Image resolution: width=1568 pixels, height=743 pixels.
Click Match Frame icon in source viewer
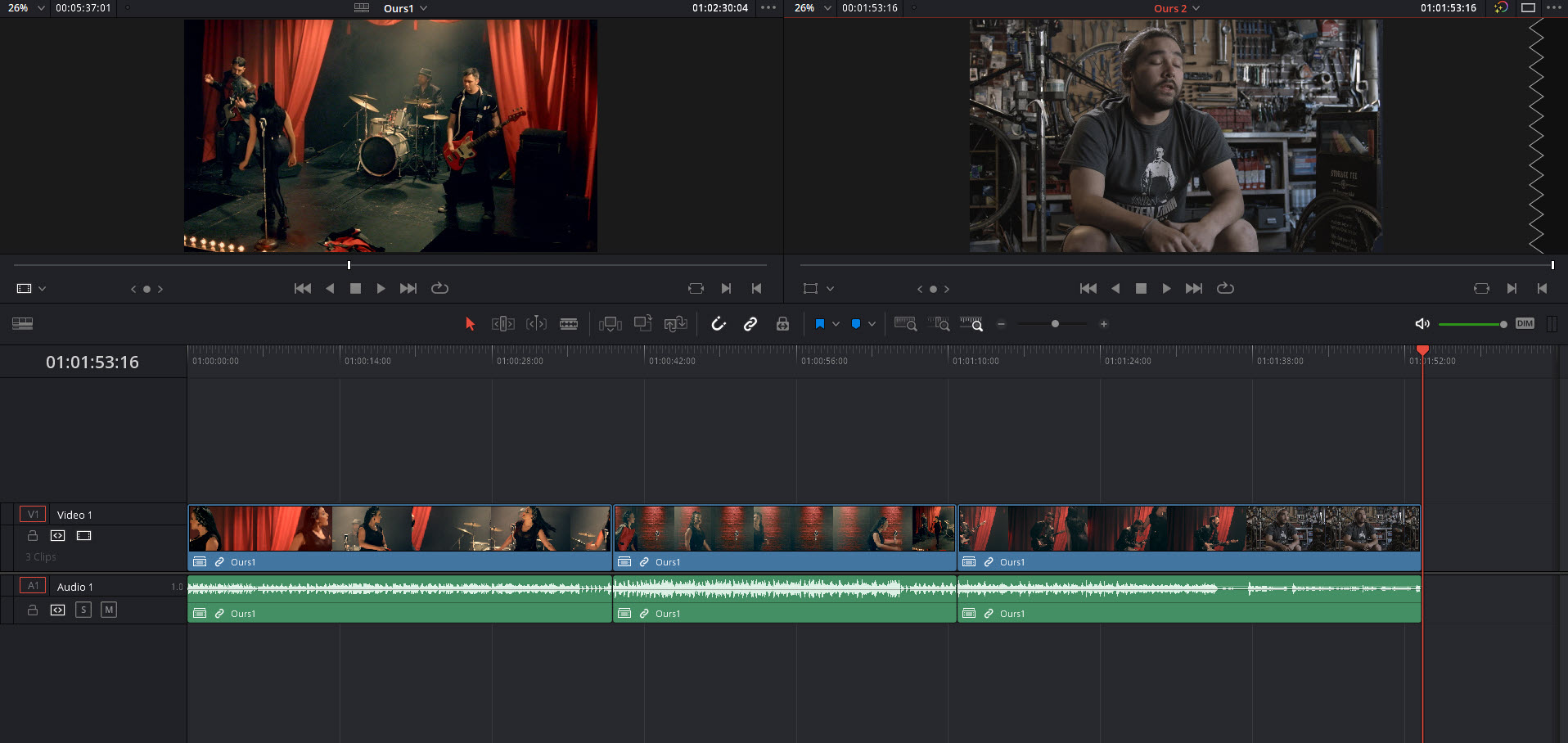point(696,288)
